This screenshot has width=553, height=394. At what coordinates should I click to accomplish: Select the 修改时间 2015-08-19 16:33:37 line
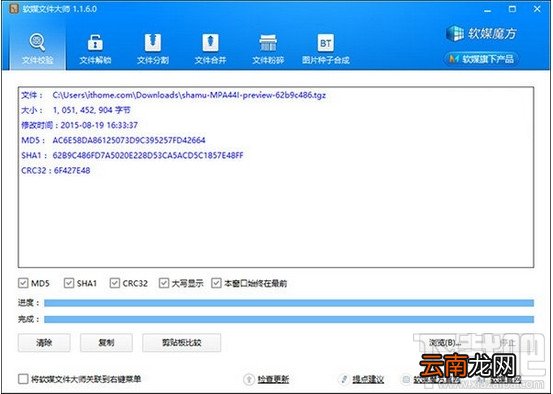(x=79, y=125)
